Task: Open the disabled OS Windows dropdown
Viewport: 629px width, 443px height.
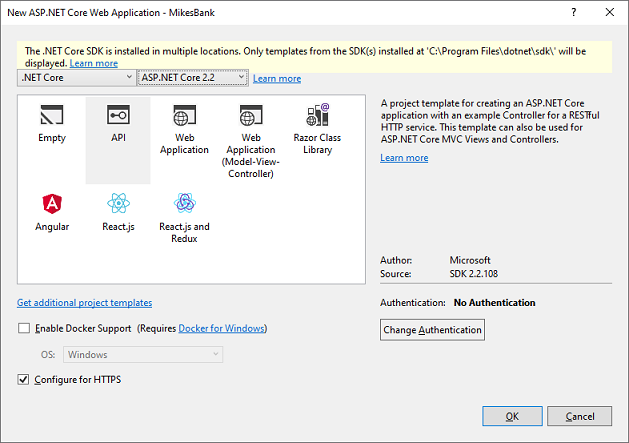Action: click(x=143, y=355)
